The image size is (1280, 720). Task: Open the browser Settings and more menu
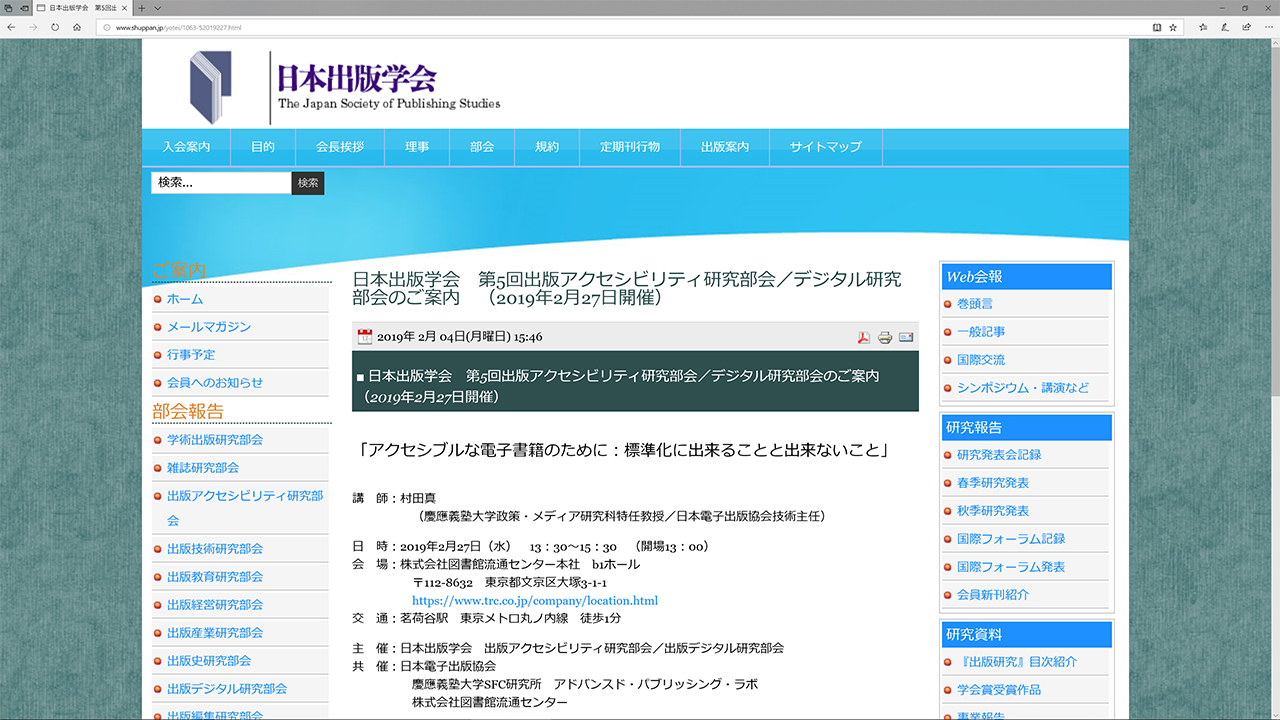(x=1267, y=27)
